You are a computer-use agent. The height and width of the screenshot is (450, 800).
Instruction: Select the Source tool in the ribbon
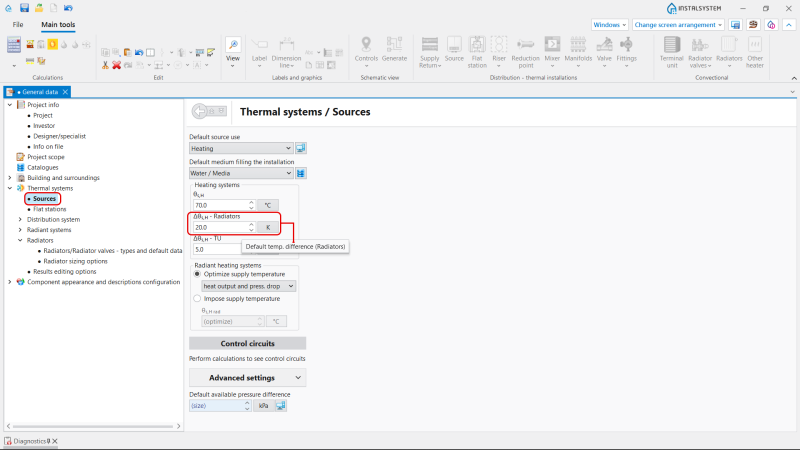pyautogui.click(x=454, y=49)
